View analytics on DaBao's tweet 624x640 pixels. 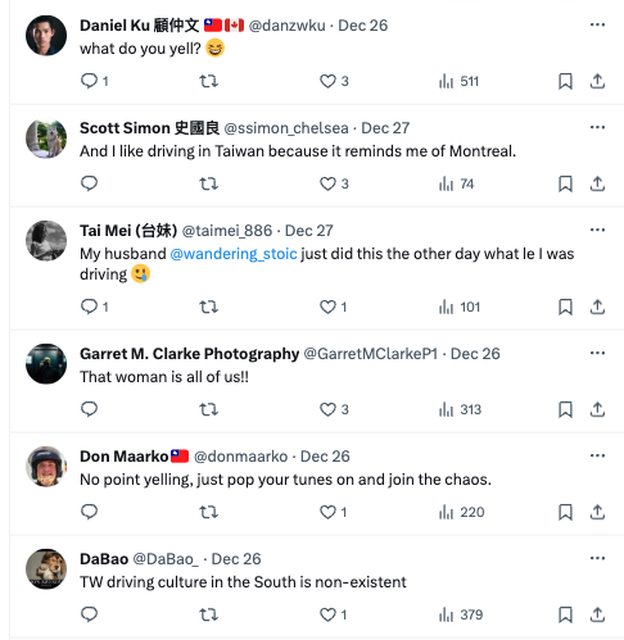click(x=447, y=614)
